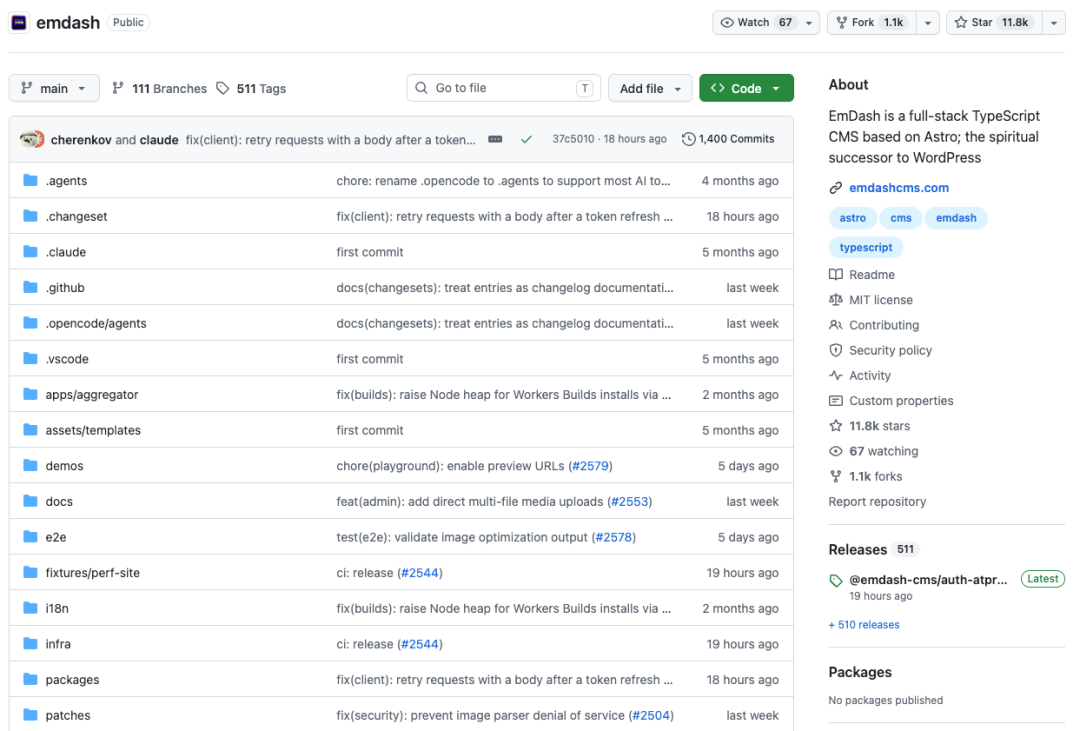Click the folder icon for .github
This screenshot has width=1080, height=731.
coord(30,287)
